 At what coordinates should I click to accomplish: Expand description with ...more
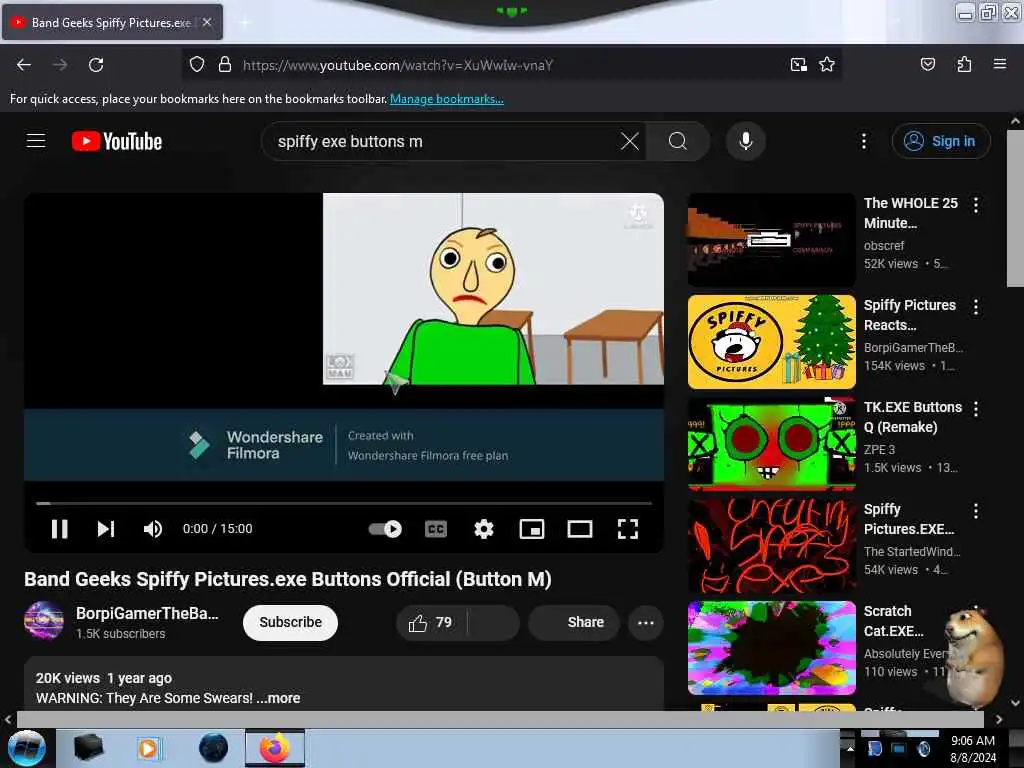coord(278,698)
